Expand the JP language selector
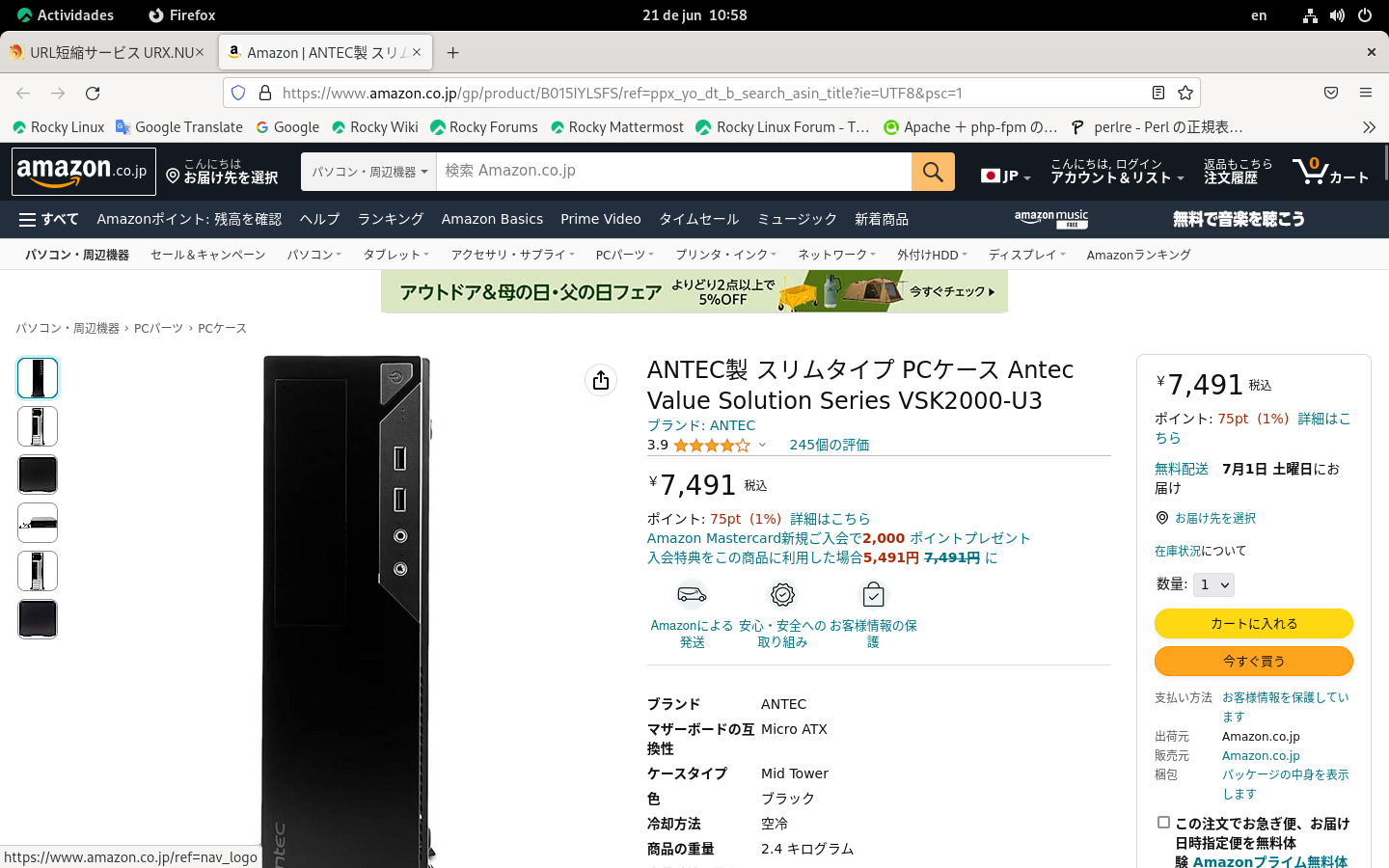The height and width of the screenshot is (868, 1389). pos(1006,176)
